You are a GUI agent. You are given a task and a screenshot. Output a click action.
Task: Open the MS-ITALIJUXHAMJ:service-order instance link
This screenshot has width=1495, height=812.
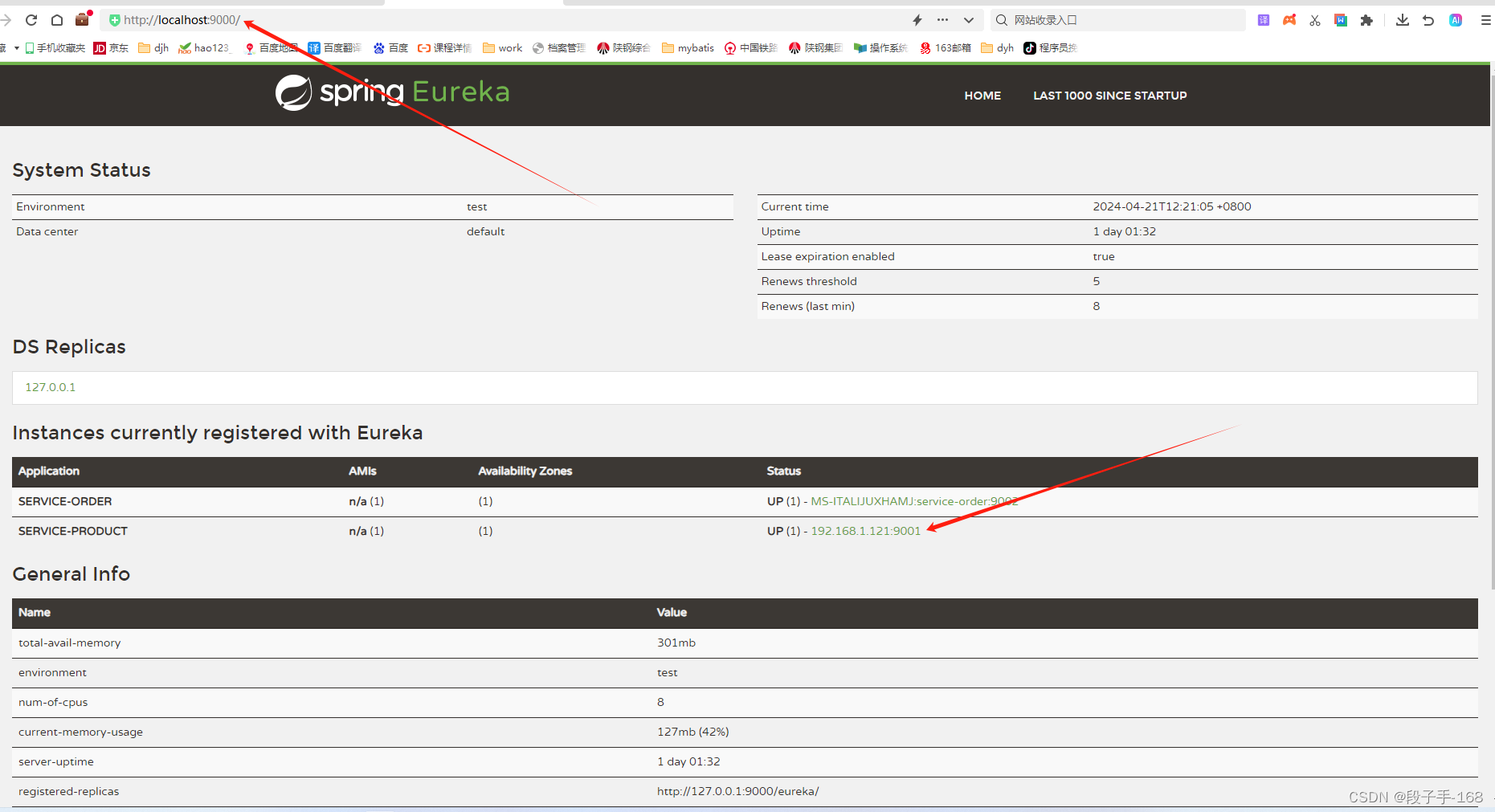(x=914, y=501)
